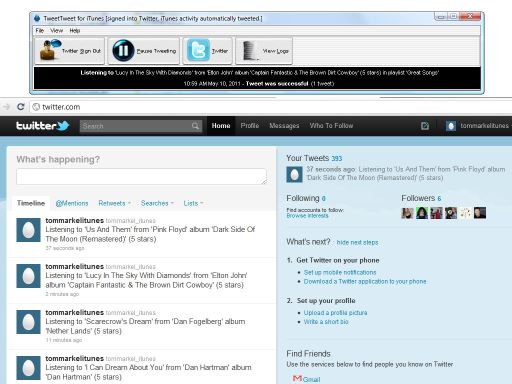Click Twitter Sign Out in TweetTweet window
The height and width of the screenshot is (384, 512).
pos(70,51)
